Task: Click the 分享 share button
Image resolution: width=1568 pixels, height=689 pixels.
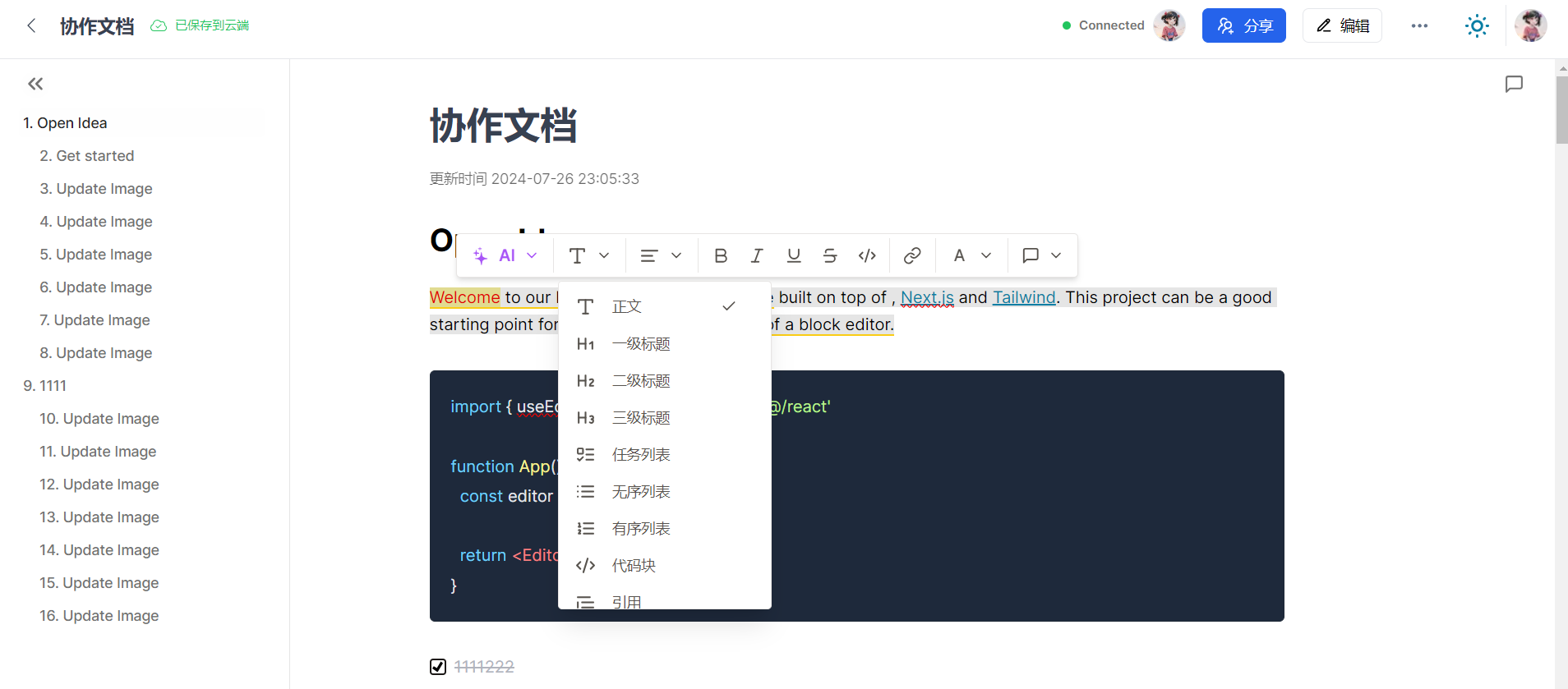Action: (1244, 25)
